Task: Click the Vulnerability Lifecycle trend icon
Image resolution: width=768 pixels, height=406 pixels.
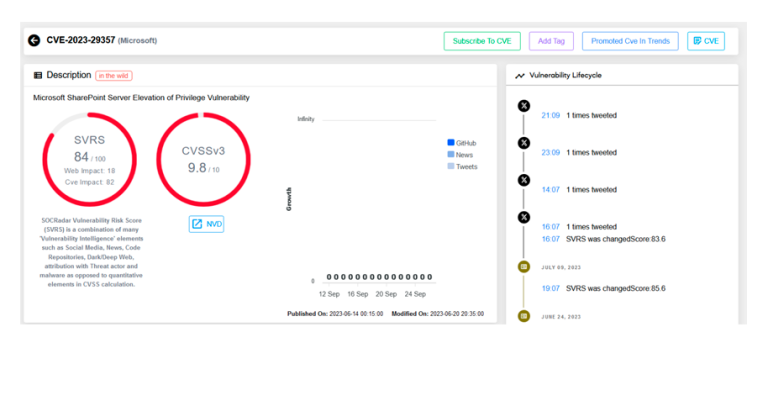Action: 520,75
